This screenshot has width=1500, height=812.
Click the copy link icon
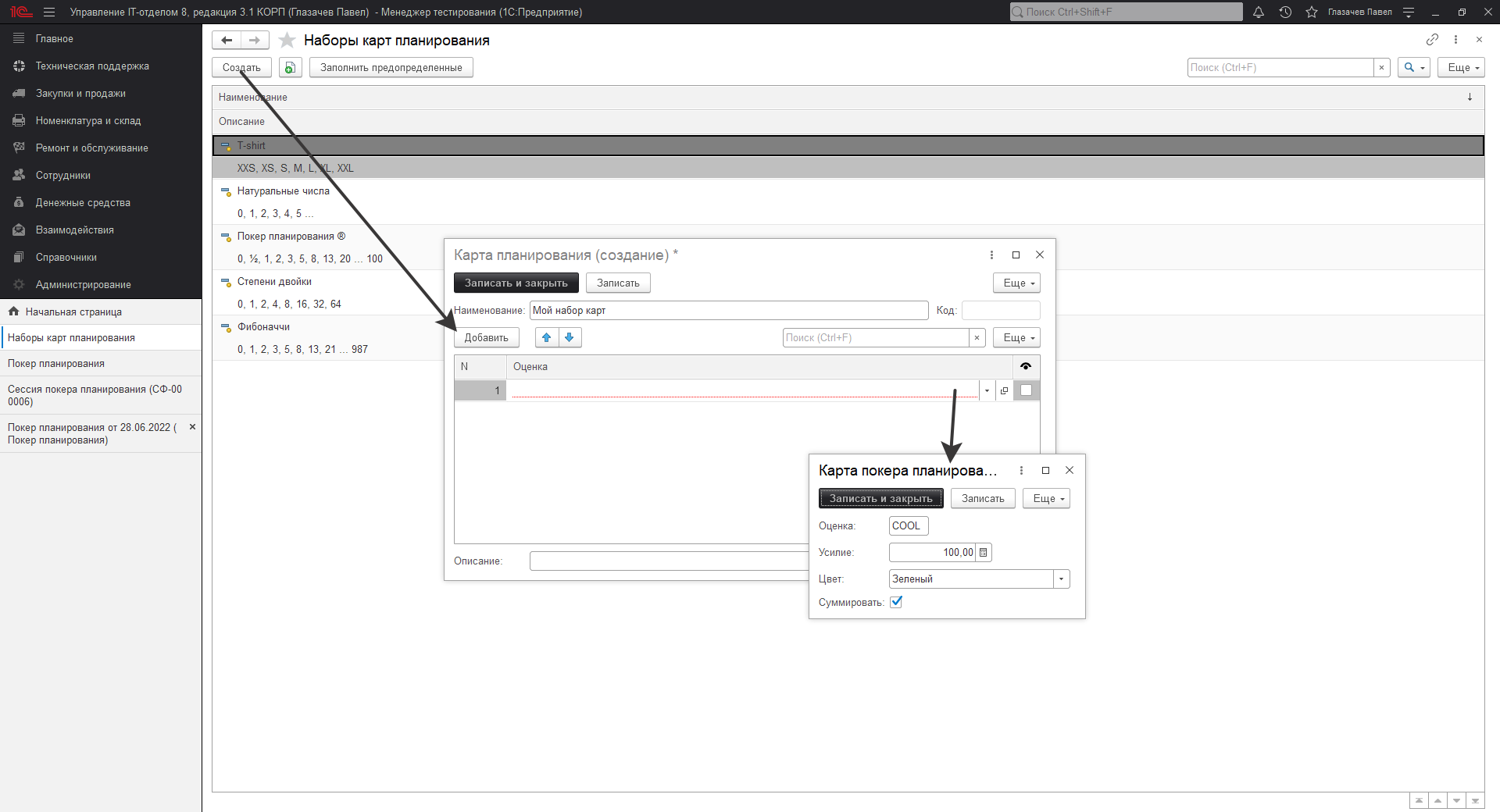(1432, 40)
